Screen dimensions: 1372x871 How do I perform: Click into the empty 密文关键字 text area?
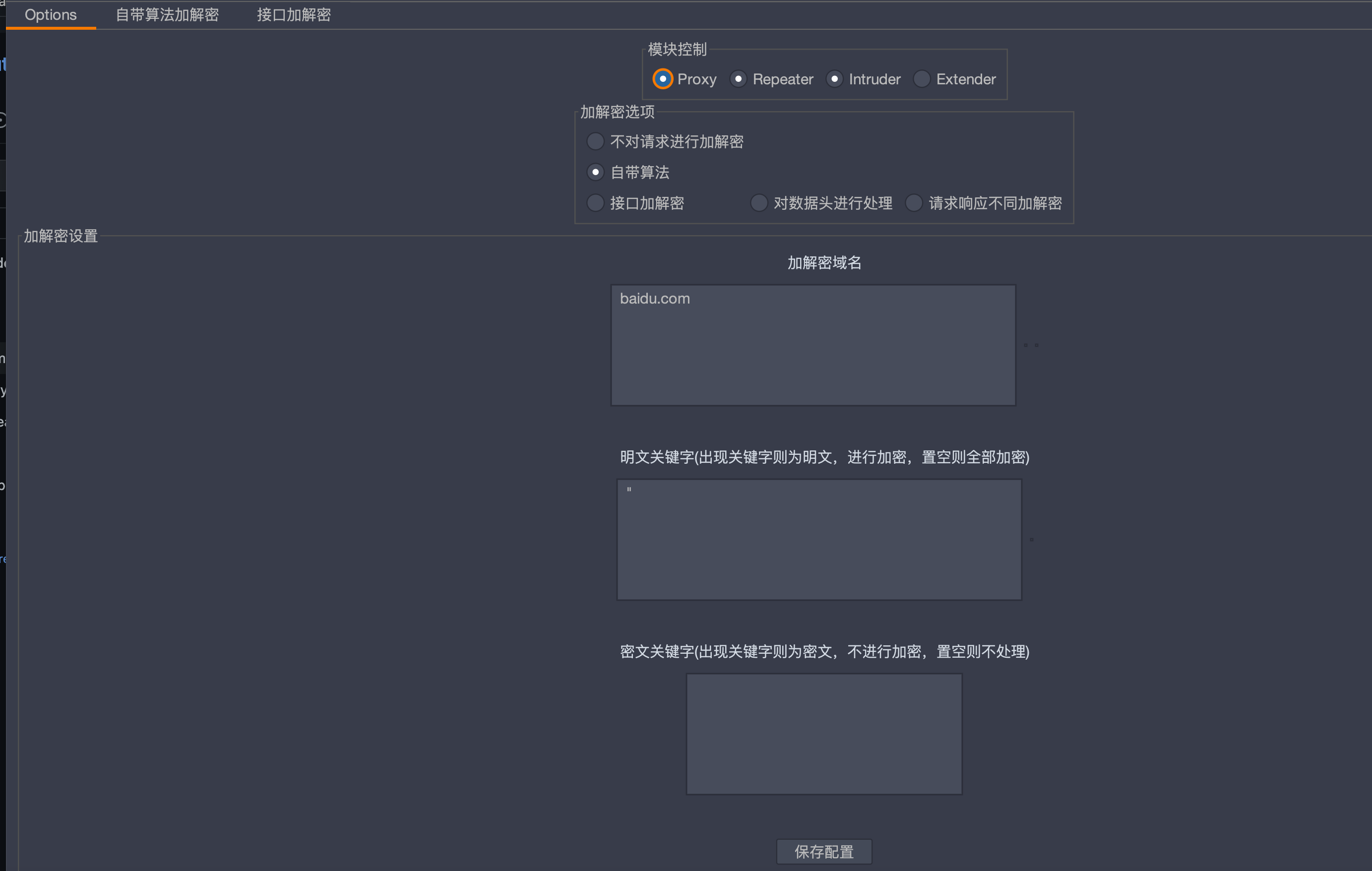[823, 734]
